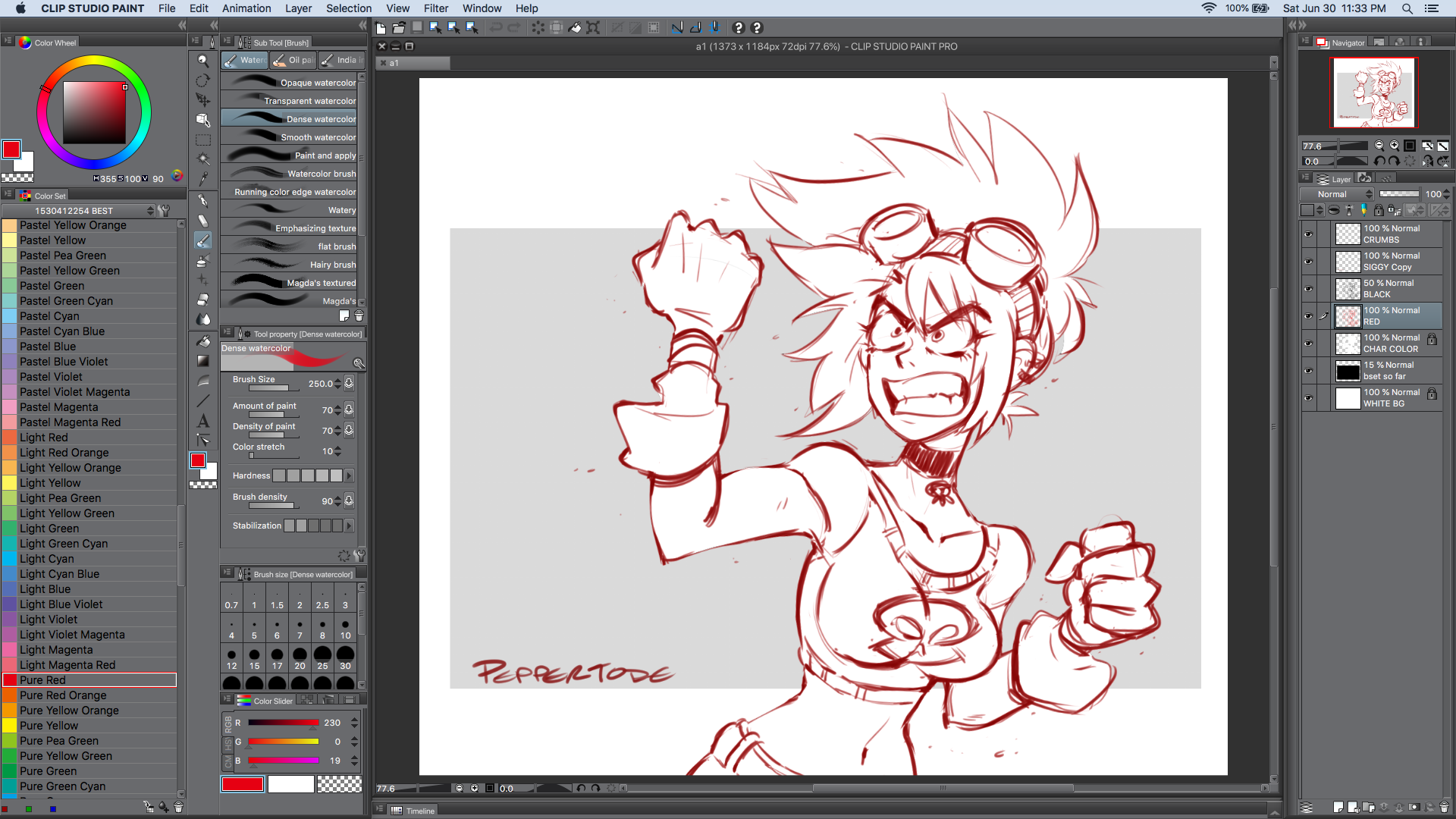
Task: Hide the 'bset so far' layer
Action: coord(1308,371)
